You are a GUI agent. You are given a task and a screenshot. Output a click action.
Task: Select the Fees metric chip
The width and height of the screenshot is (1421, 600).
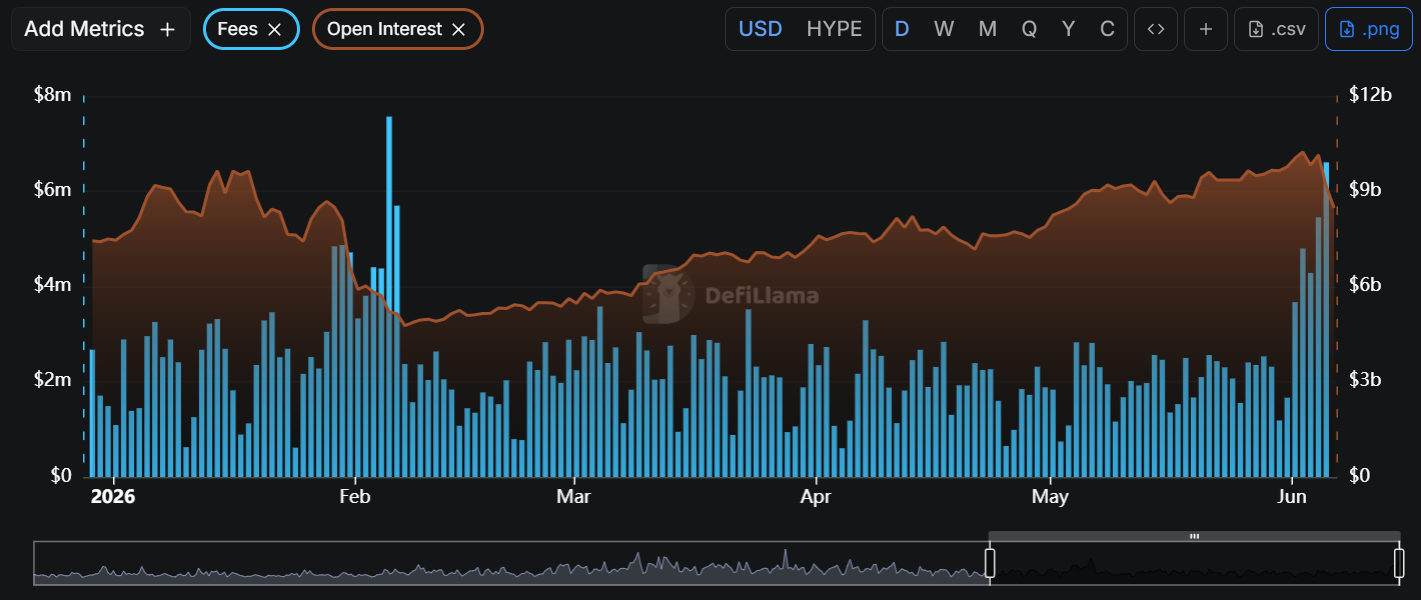pos(251,29)
